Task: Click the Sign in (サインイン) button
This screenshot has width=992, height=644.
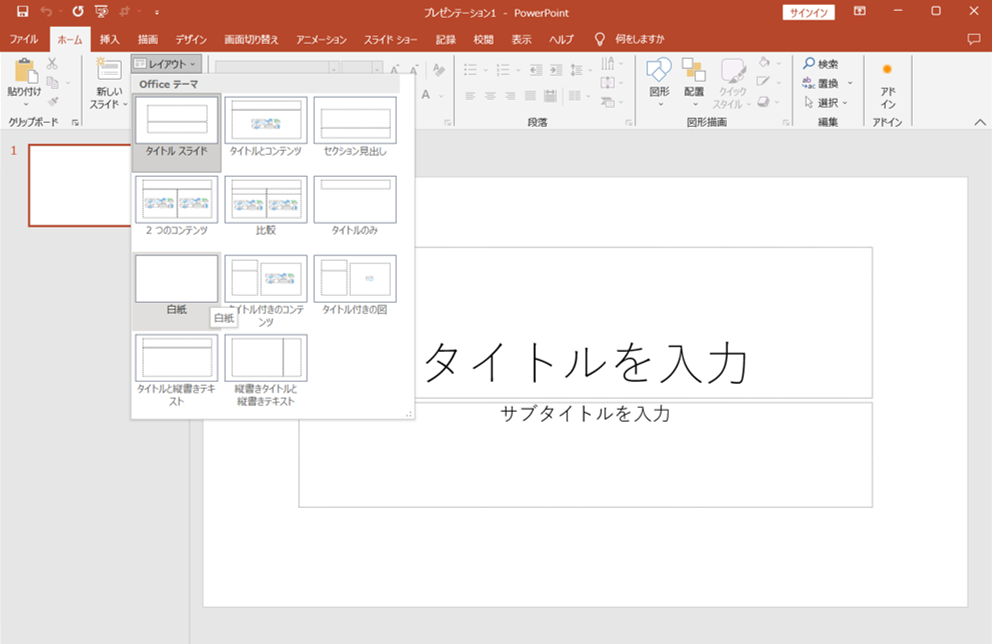Action: (x=807, y=11)
